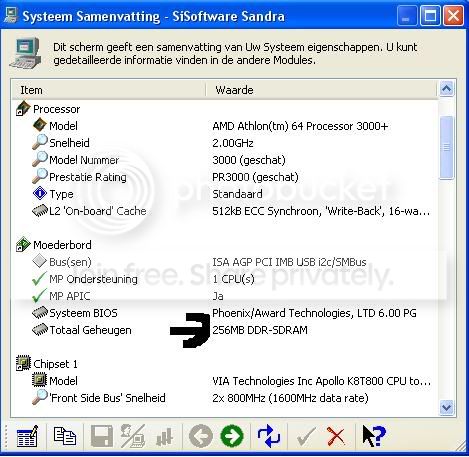This screenshot has height=457, width=469.
Task: Select the 'Standaard' type value
Action: (x=237, y=194)
